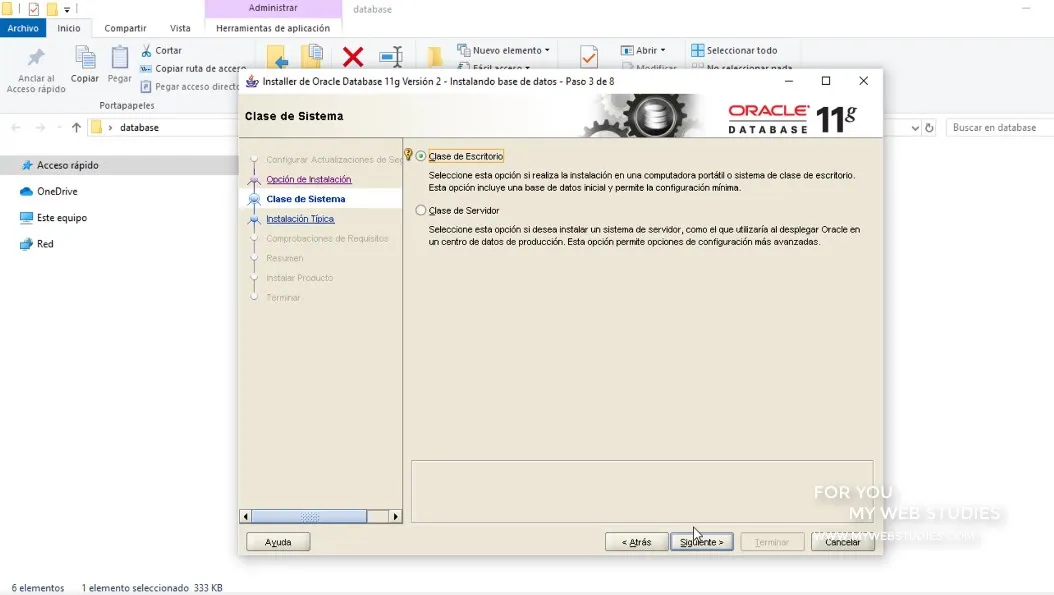Click the lightbulb hint icon beside Clase de Escritorio
The height and width of the screenshot is (595, 1054).
point(408,155)
